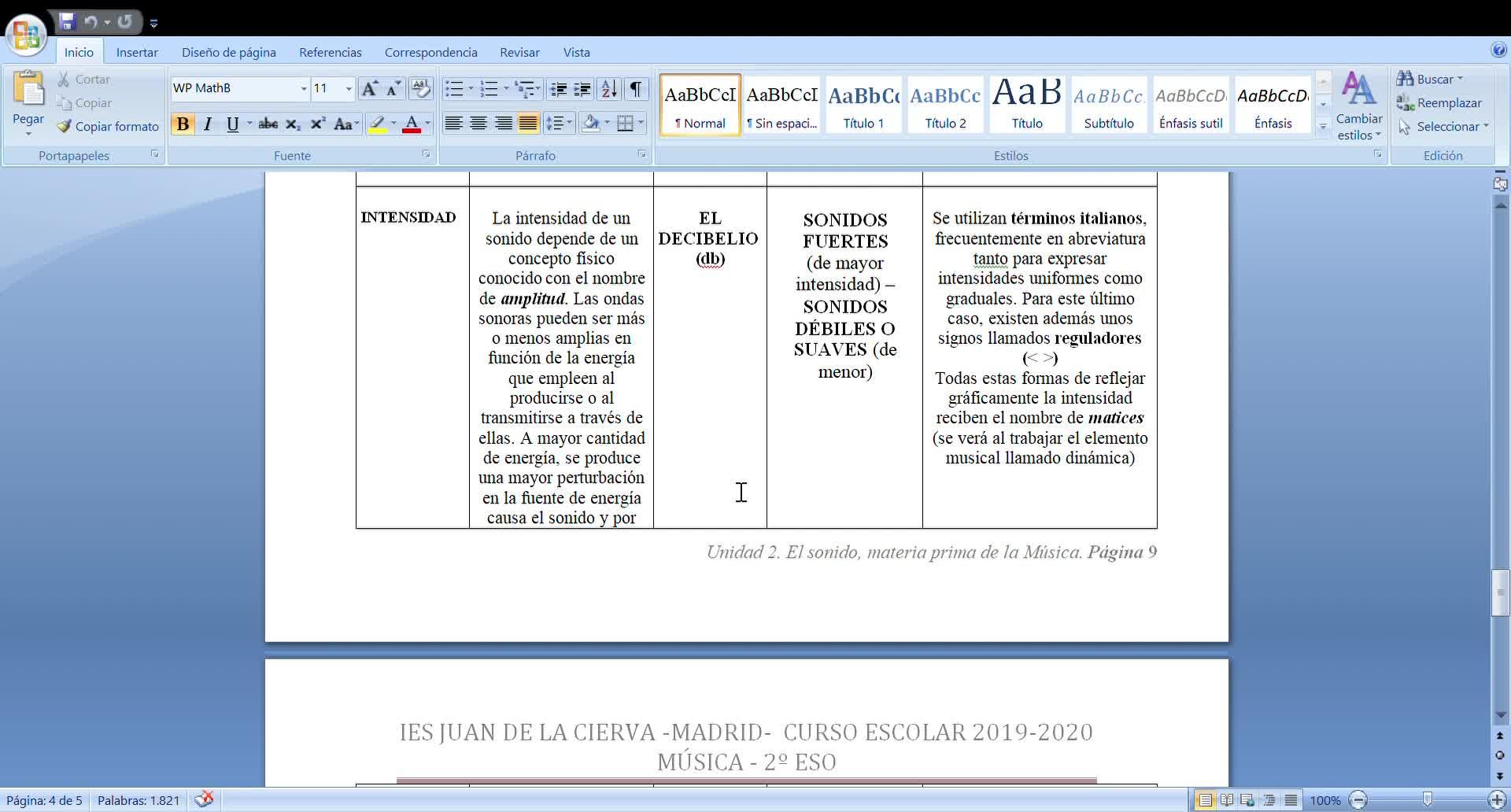Copy selection with Copiar
Image resolution: width=1511 pixels, height=812 pixels.
point(84,103)
